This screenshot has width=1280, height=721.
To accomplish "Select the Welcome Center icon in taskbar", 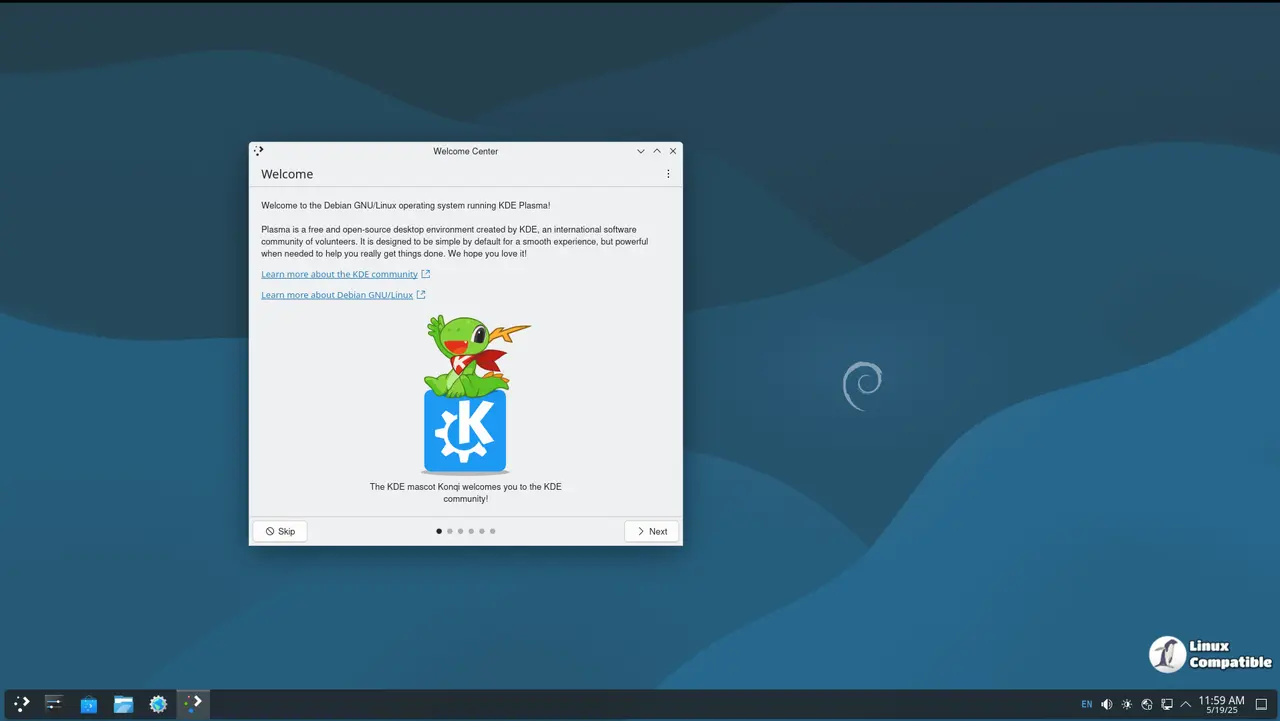I will coord(192,704).
